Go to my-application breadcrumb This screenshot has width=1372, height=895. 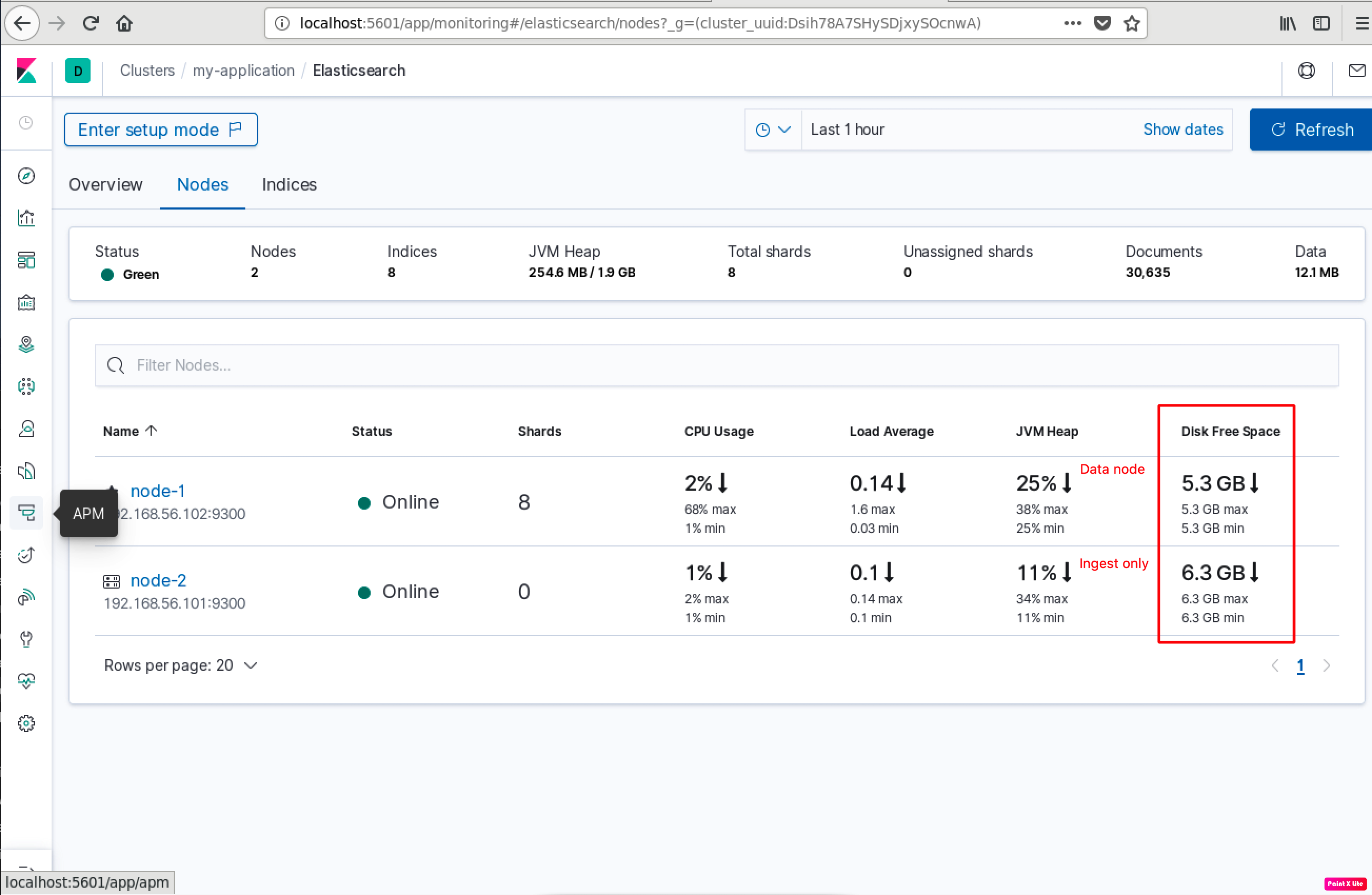tap(243, 71)
